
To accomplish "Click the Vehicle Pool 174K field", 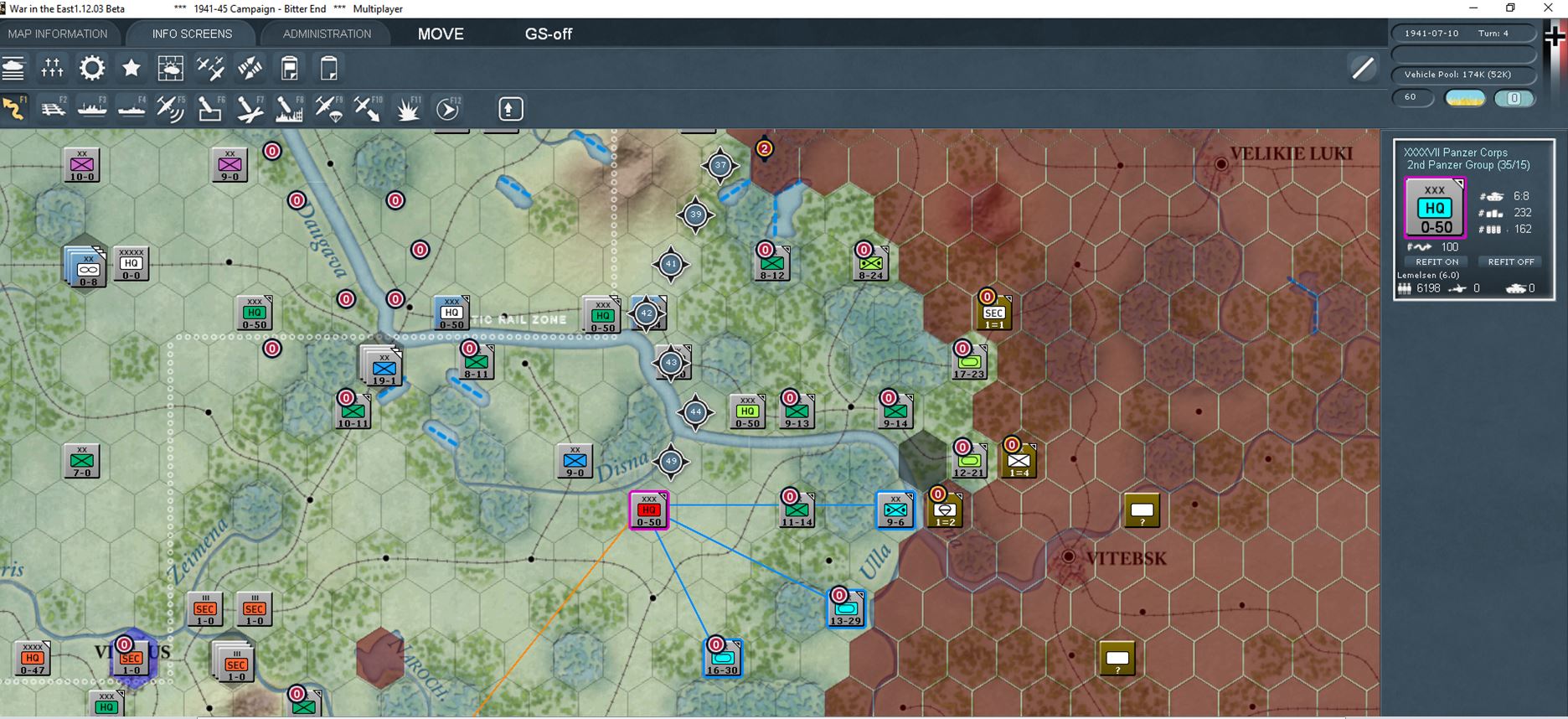I will (1464, 75).
